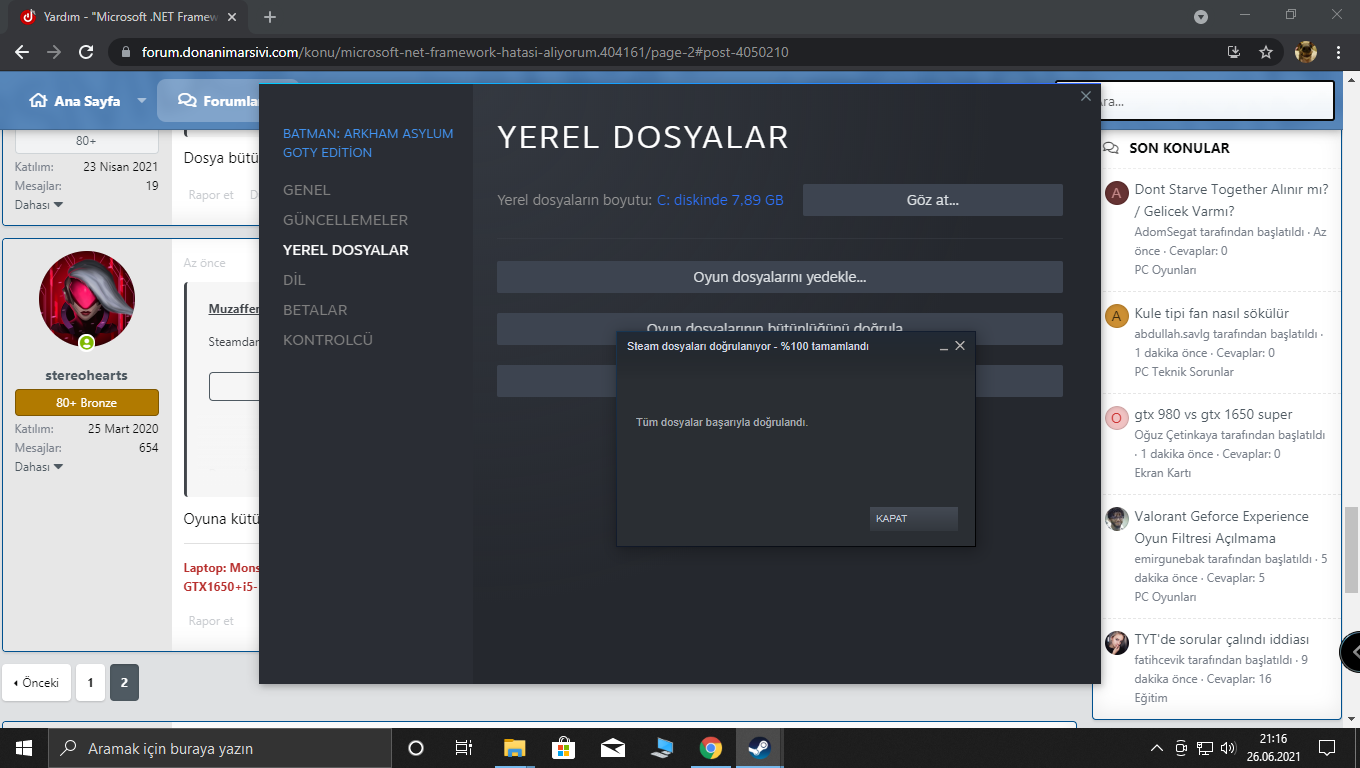Click the Göz at... button
This screenshot has width=1360, height=768.
coord(932,200)
